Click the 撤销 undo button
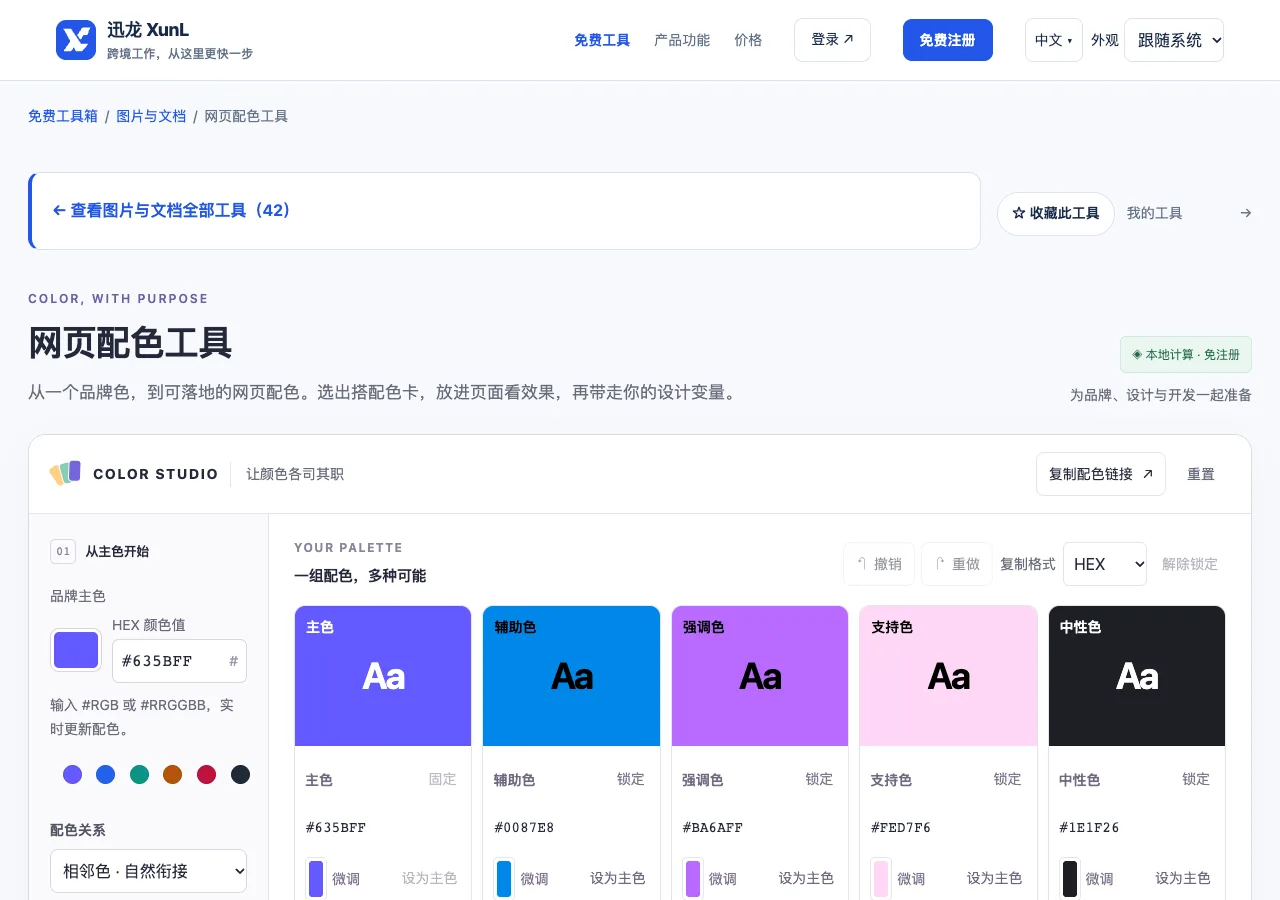The height and width of the screenshot is (900, 1280). [878, 564]
